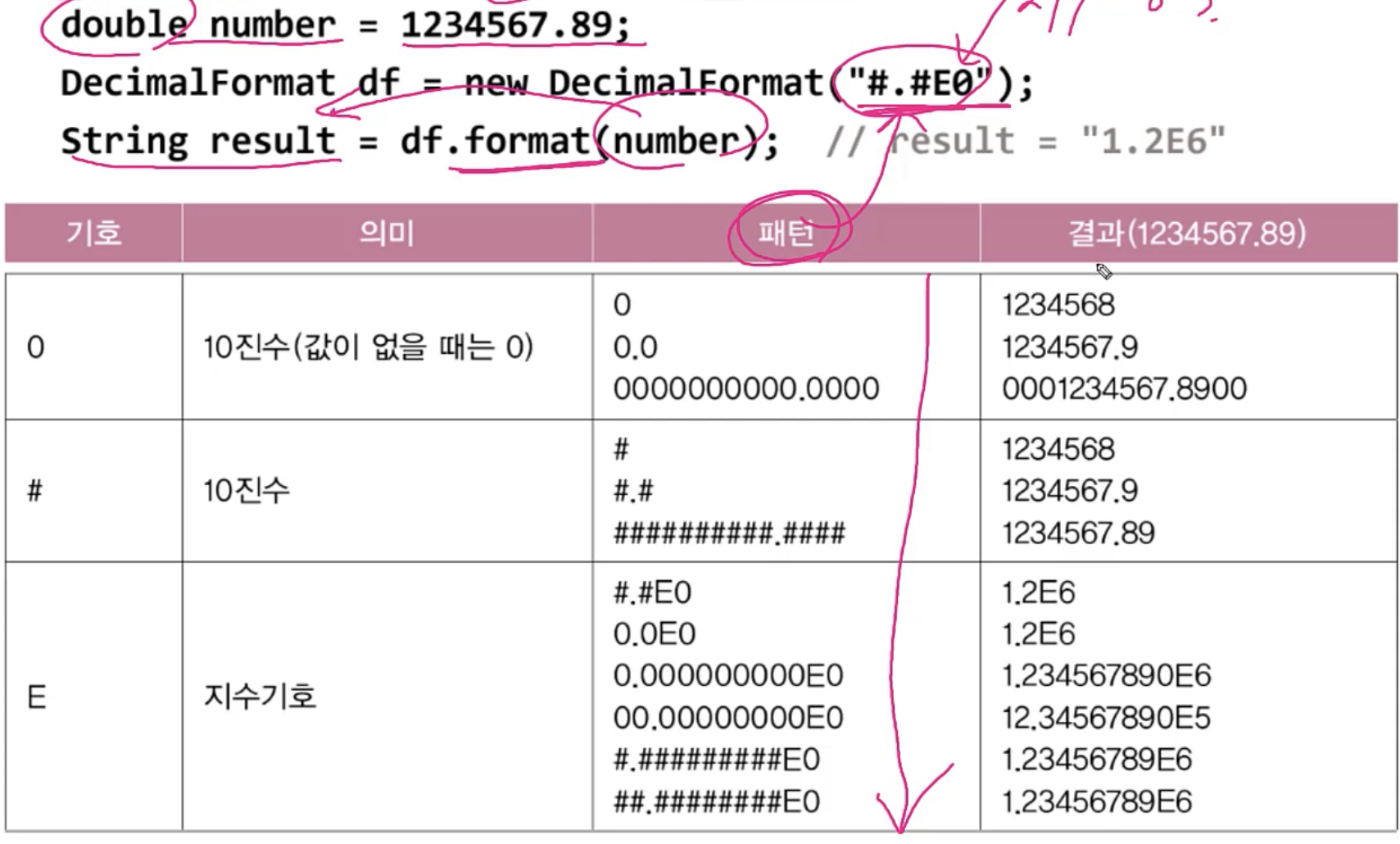This screenshot has width=1400, height=844.
Task: Select the single '#' entry in 패턴 column
Action: [622, 449]
